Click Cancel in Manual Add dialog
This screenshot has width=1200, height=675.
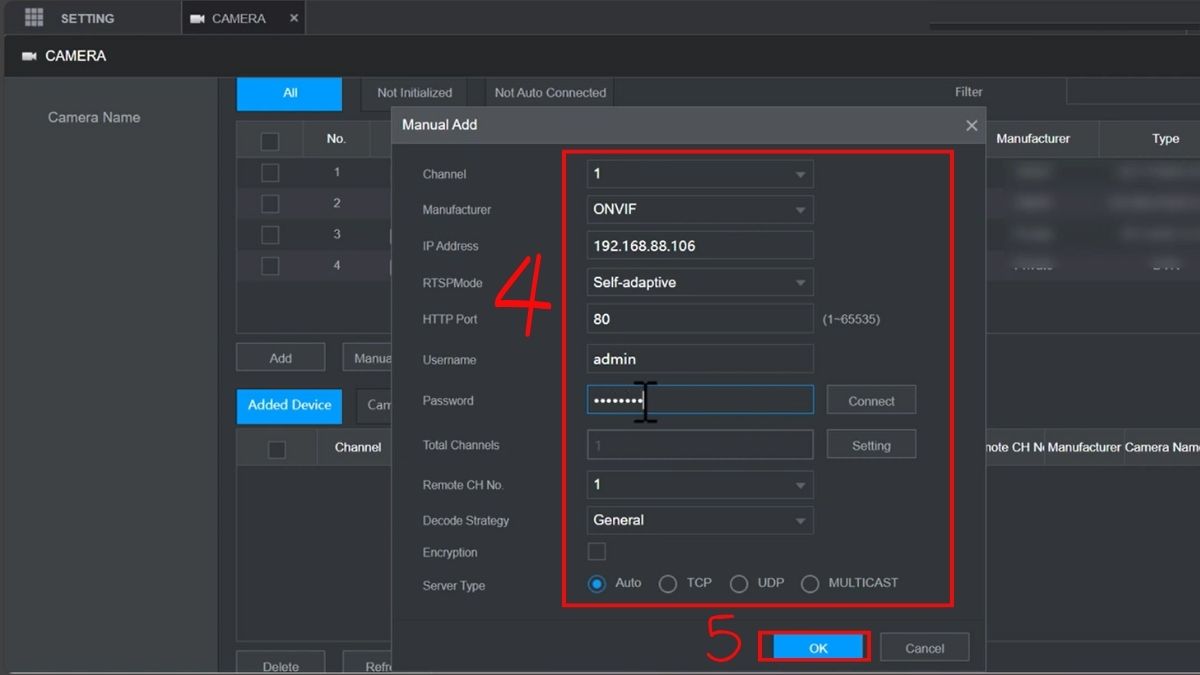(925, 648)
